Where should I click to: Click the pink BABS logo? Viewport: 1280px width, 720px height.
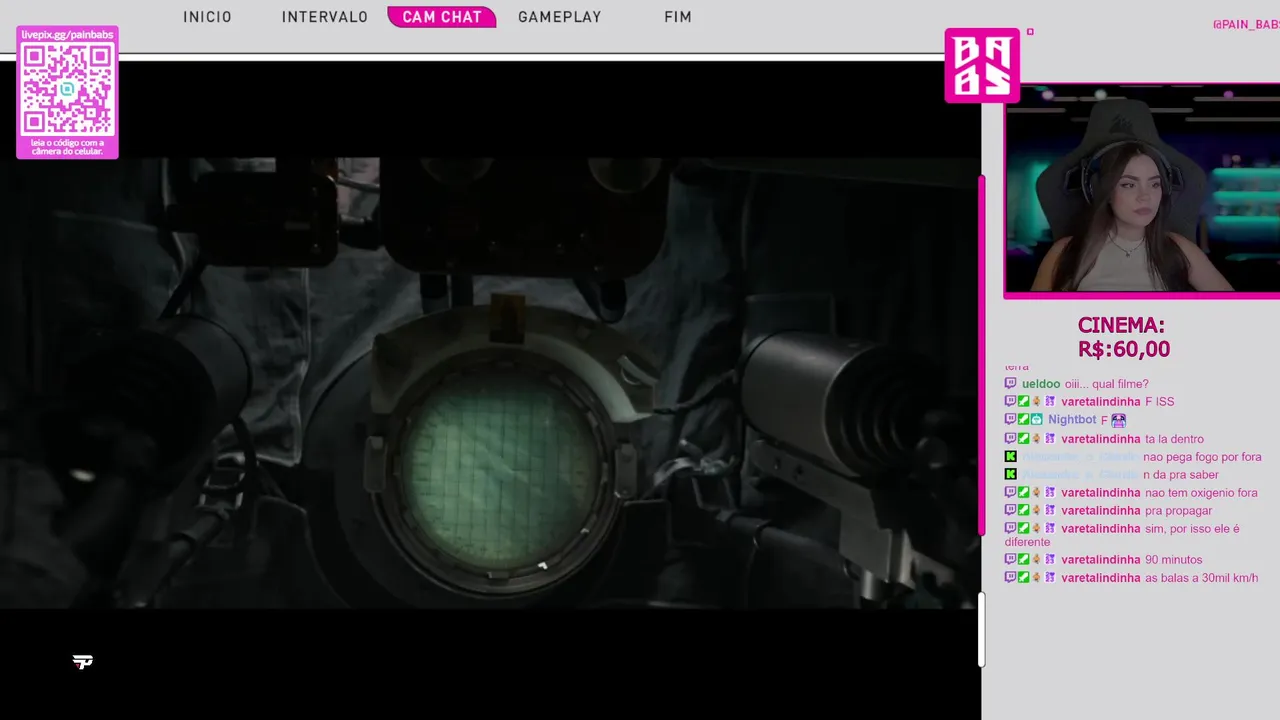982,65
